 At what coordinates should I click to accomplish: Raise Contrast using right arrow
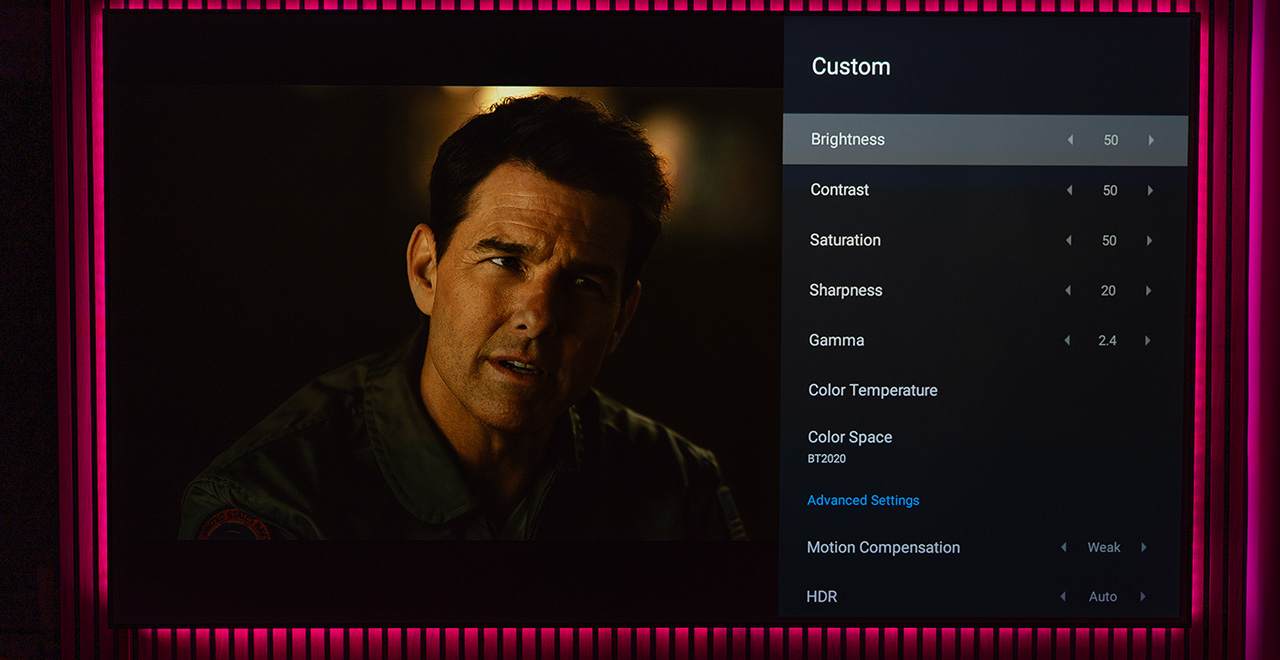click(x=1150, y=190)
